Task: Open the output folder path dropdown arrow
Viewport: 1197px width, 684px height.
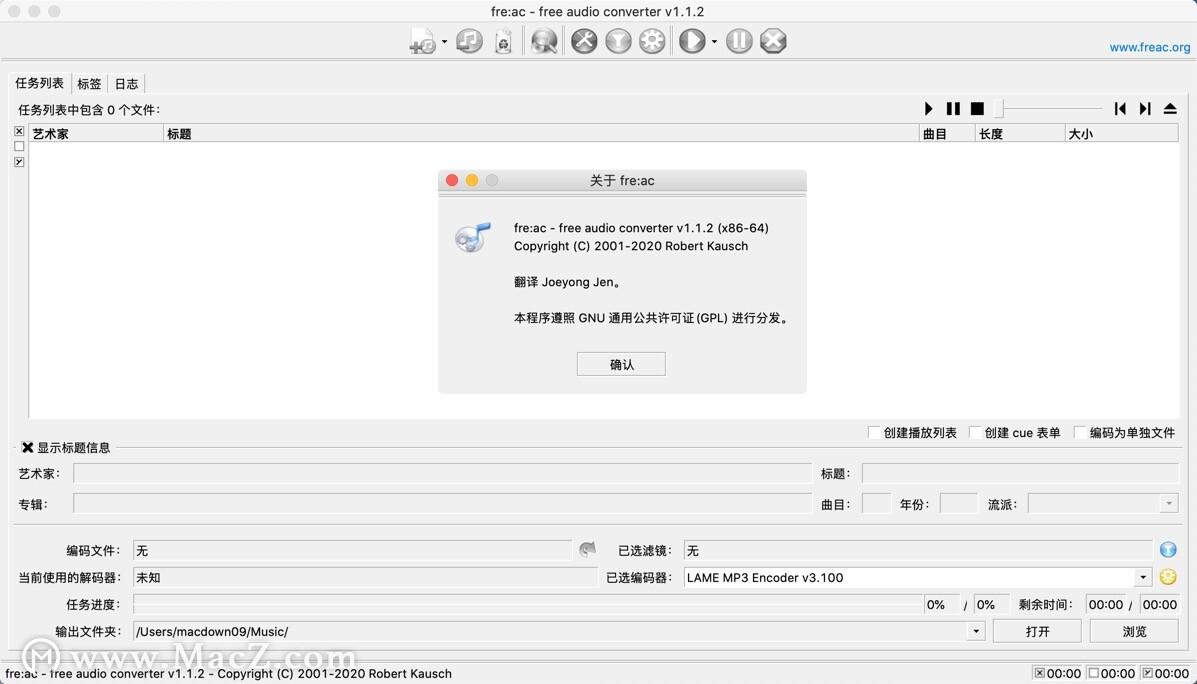Action: (x=976, y=632)
